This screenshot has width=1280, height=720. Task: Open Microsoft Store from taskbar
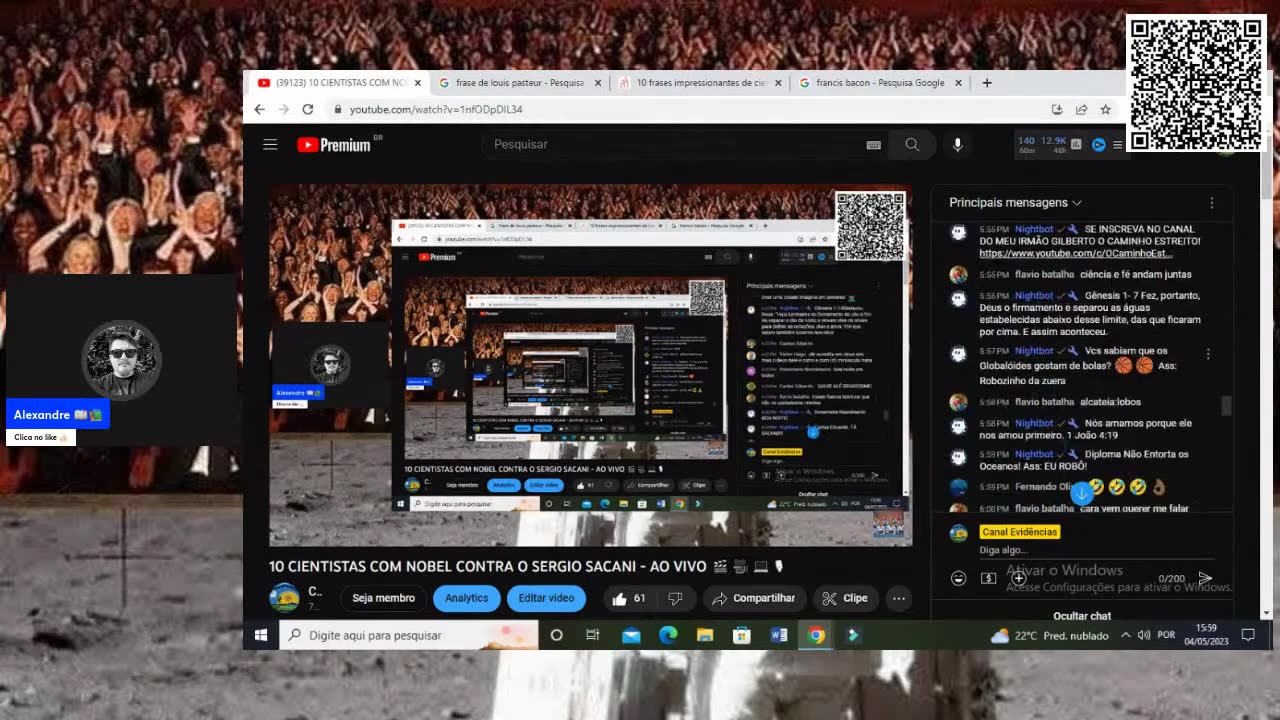[x=742, y=635]
